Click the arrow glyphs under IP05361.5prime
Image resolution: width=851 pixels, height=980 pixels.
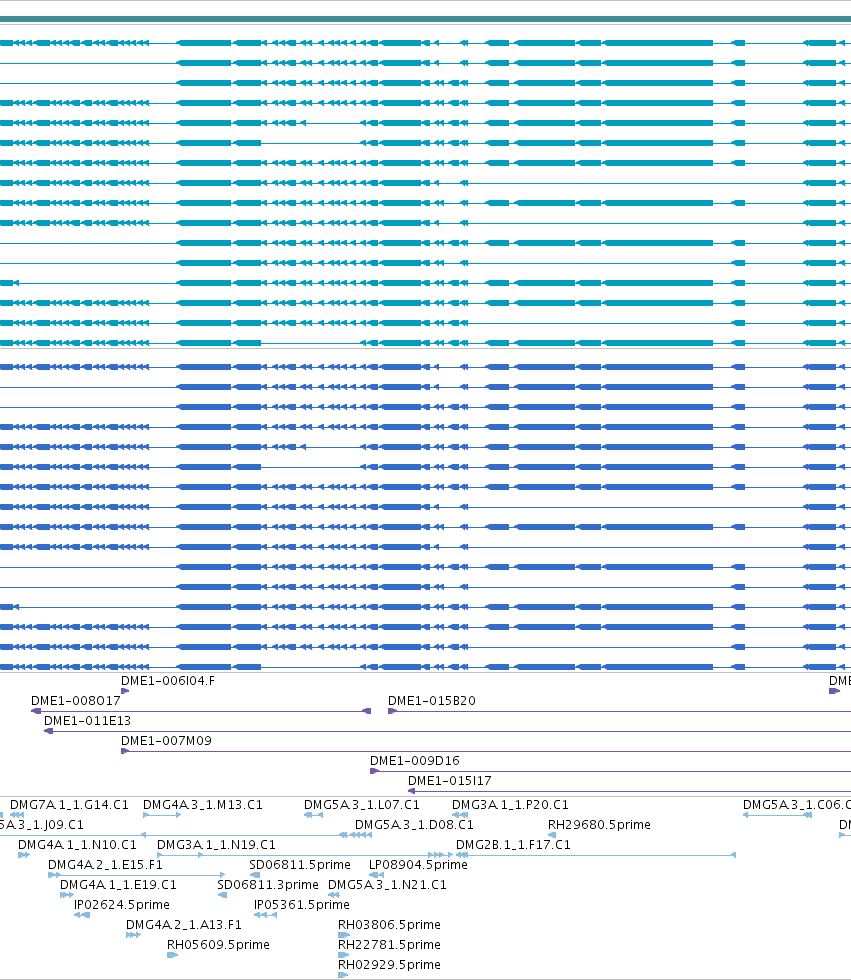[x=266, y=915]
